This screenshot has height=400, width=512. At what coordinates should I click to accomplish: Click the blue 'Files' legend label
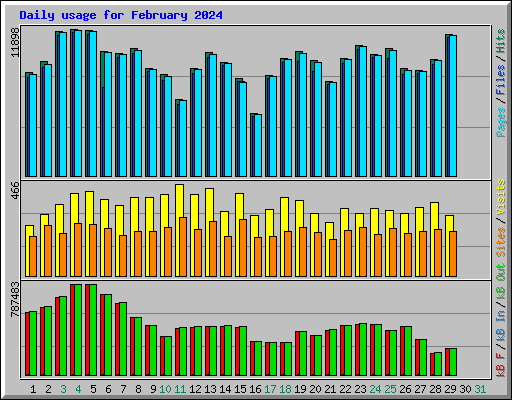pyautogui.click(x=501, y=80)
